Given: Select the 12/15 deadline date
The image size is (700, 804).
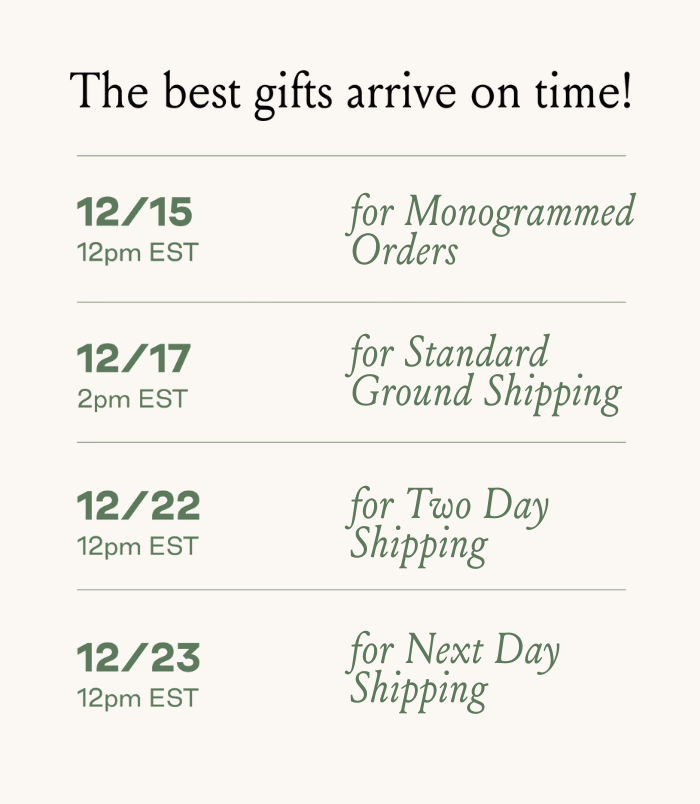Looking at the screenshot, I should point(134,213).
